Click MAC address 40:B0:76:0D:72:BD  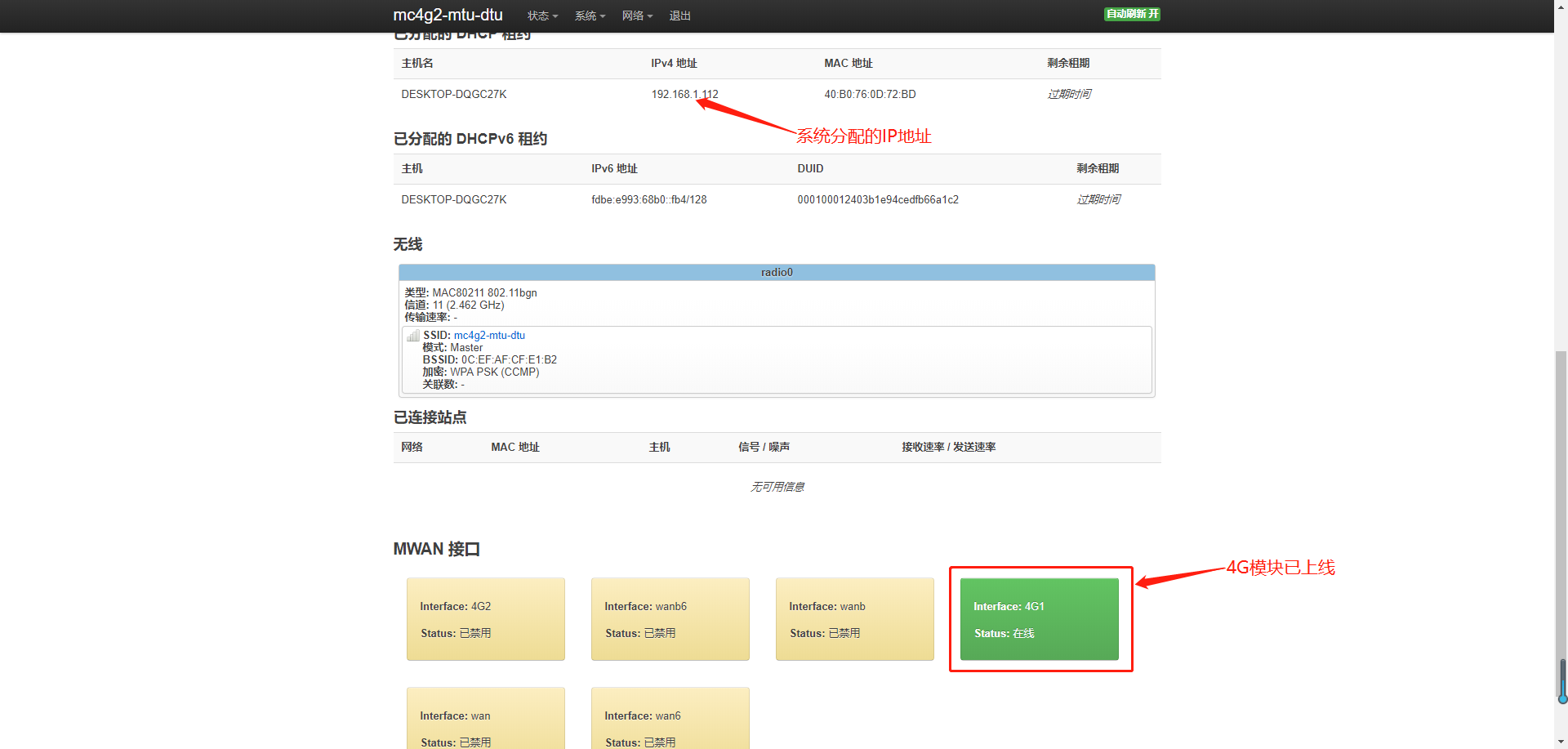tap(870, 94)
